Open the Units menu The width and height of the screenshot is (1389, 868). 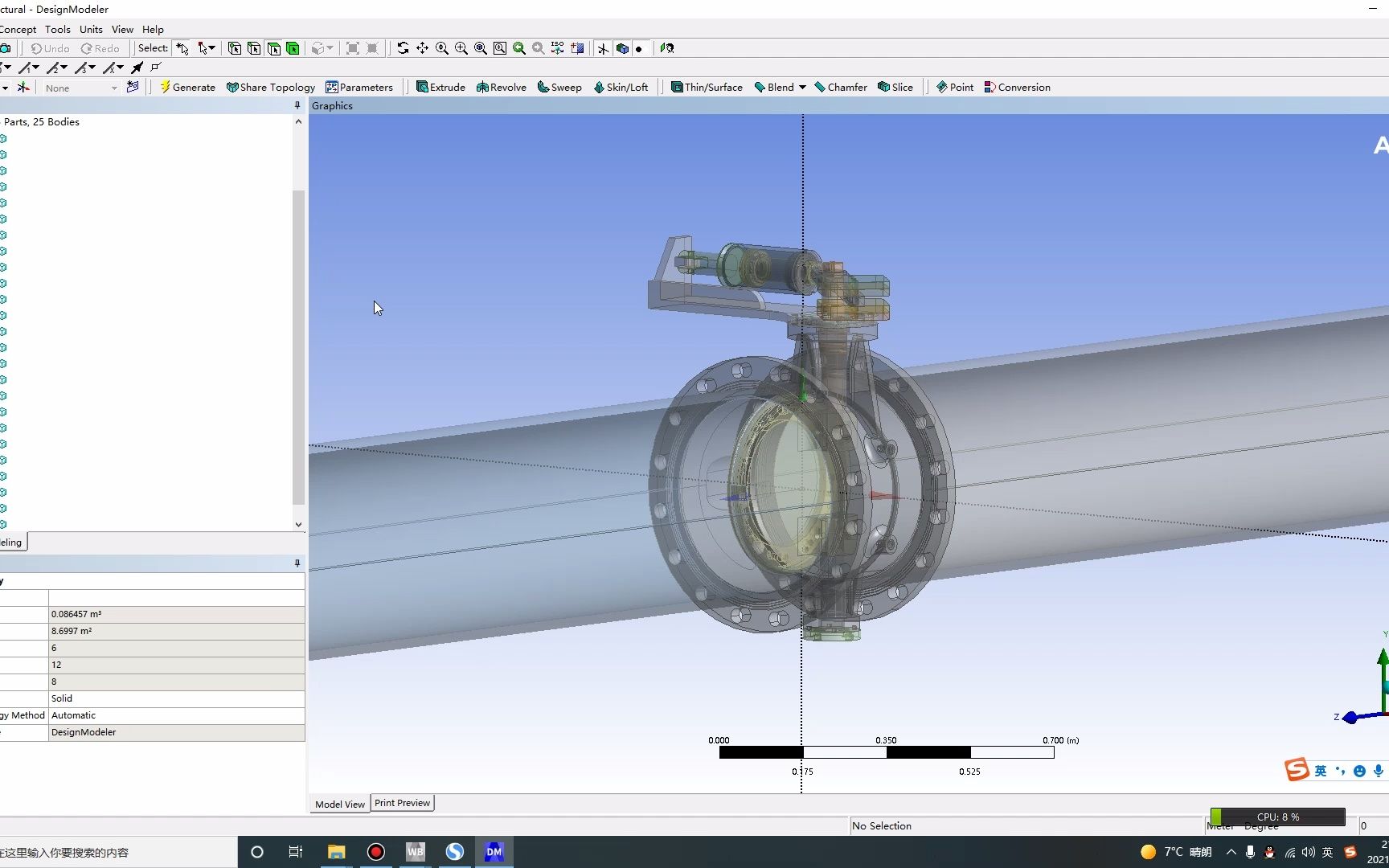pos(91,29)
